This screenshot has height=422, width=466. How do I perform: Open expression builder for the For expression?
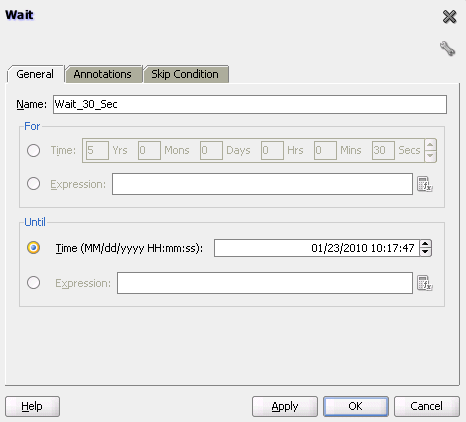click(x=425, y=184)
